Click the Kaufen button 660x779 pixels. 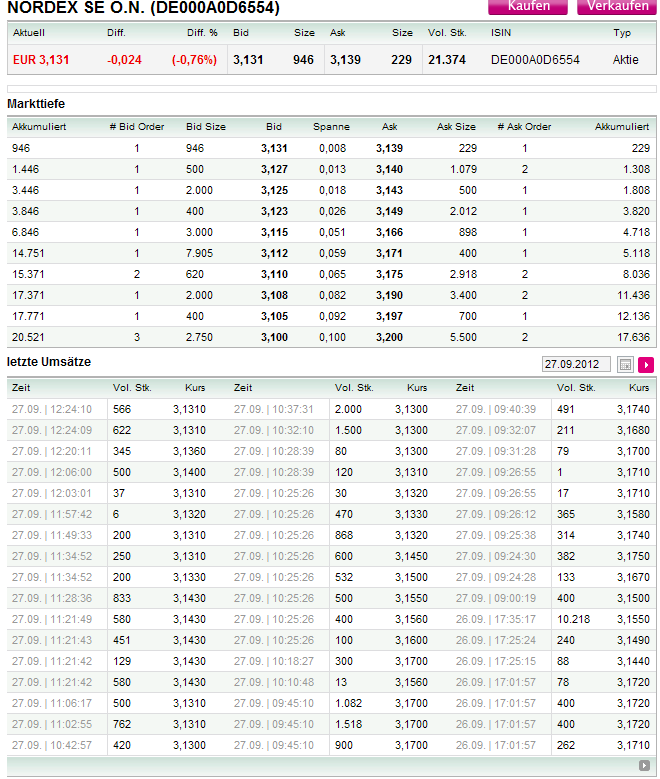[x=528, y=6]
